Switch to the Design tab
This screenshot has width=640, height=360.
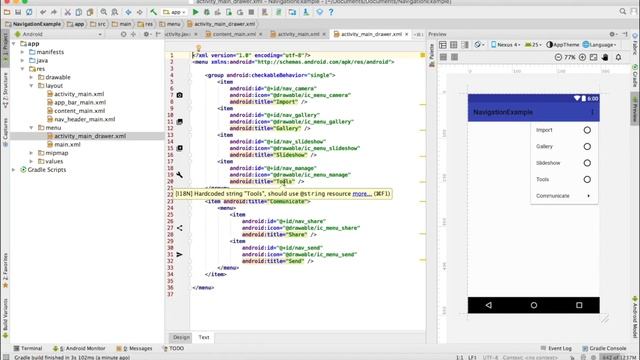tap(181, 337)
